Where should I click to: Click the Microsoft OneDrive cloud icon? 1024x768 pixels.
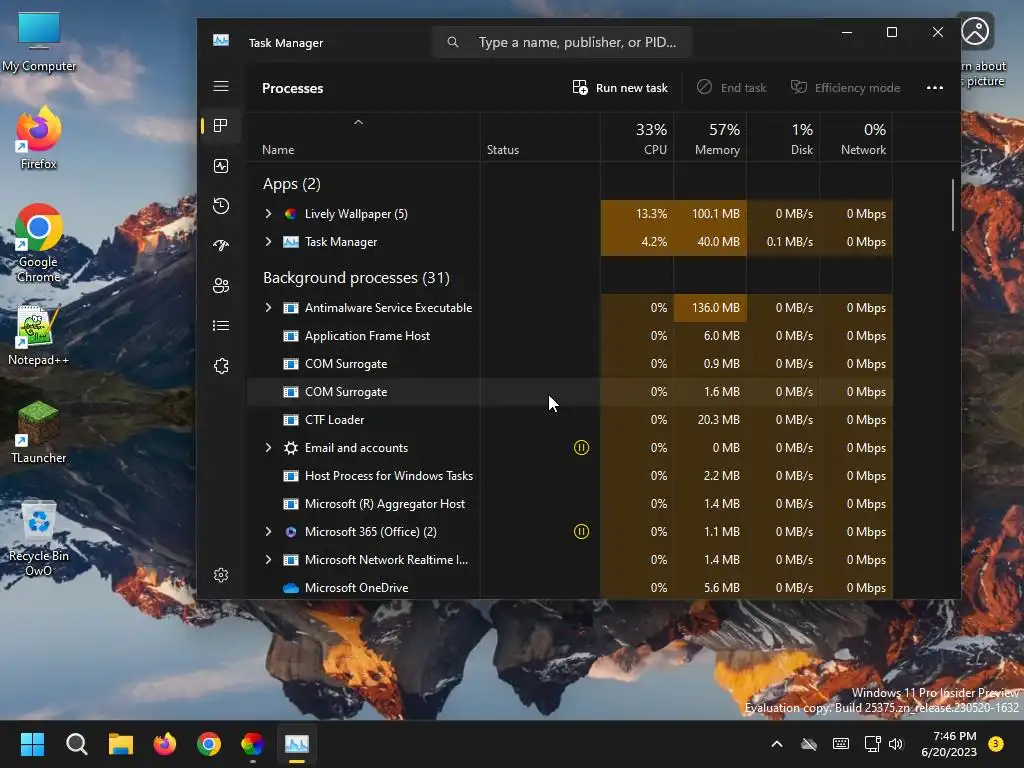[291, 588]
